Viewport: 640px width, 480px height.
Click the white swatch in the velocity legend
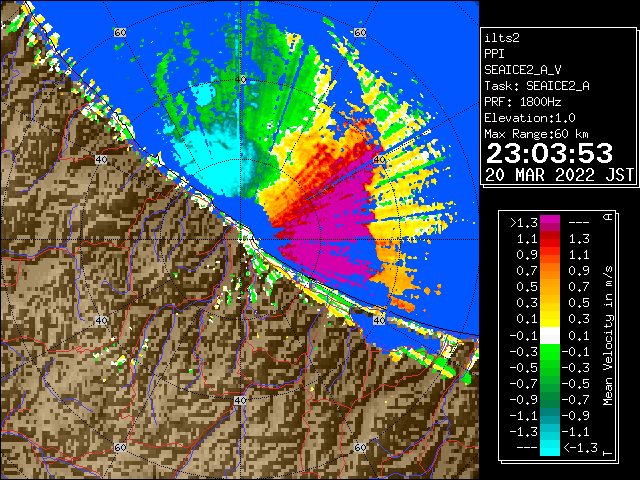coord(550,336)
